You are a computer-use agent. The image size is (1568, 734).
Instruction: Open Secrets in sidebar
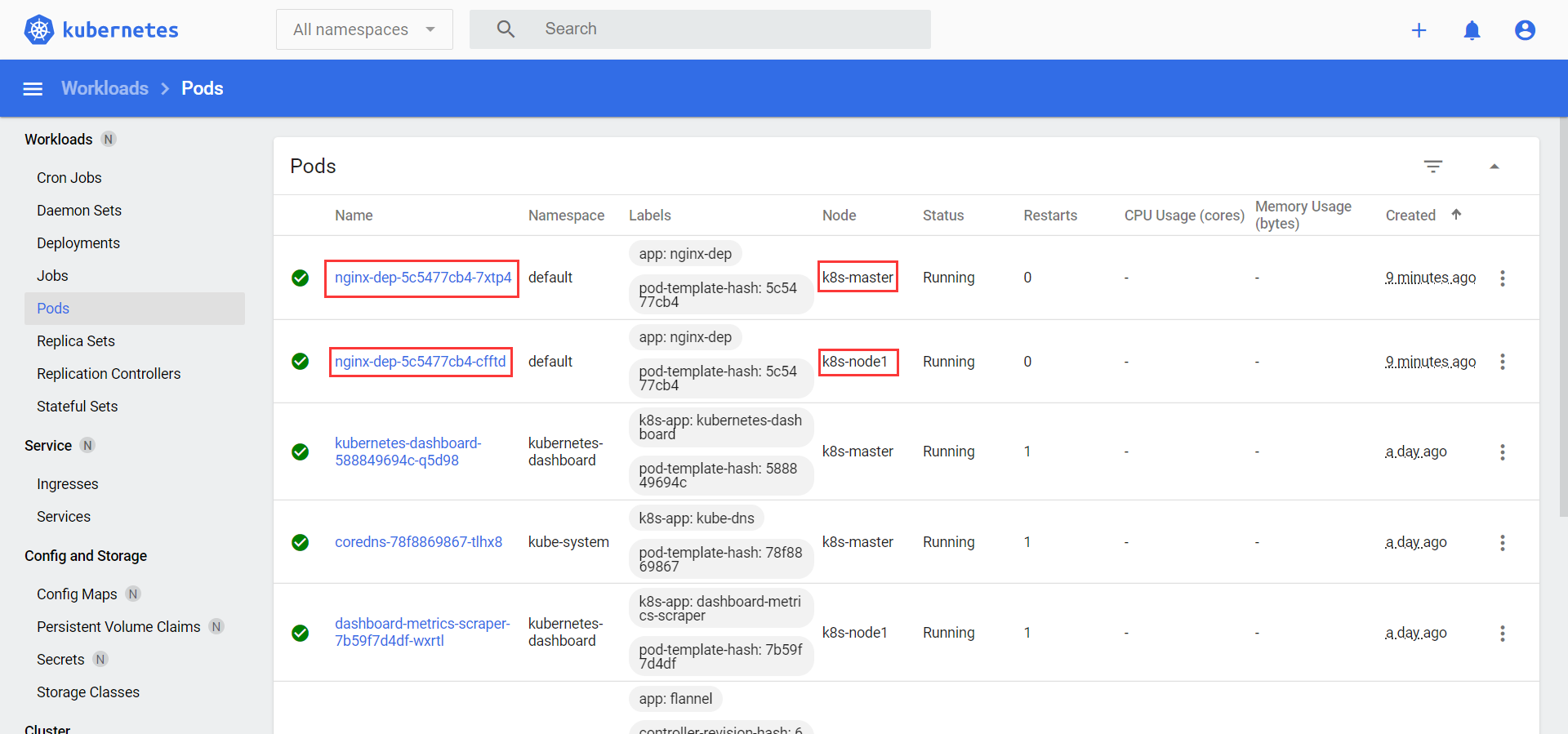click(60, 660)
